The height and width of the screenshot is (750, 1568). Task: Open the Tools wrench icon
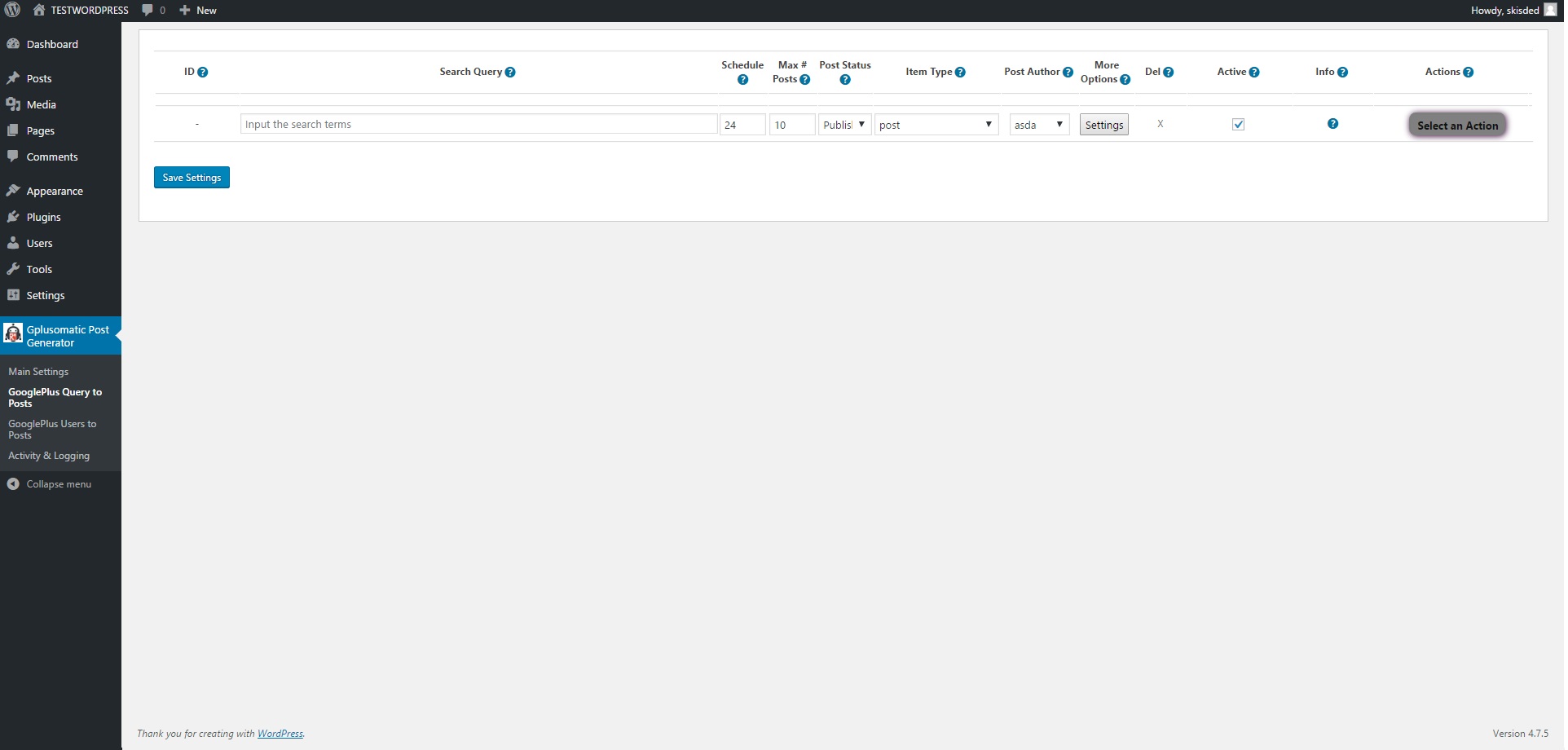tap(13, 268)
